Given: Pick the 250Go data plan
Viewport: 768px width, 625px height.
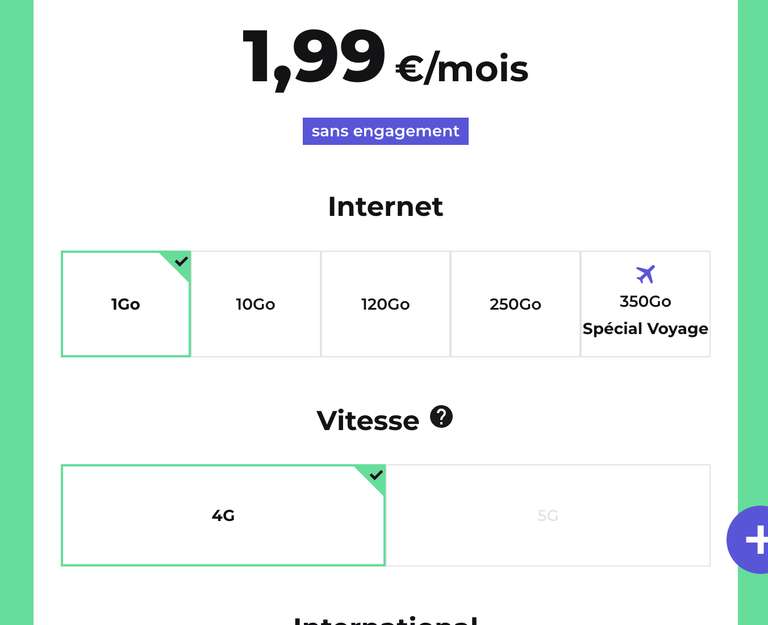Looking at the screenshot, I should pos(515,304).
